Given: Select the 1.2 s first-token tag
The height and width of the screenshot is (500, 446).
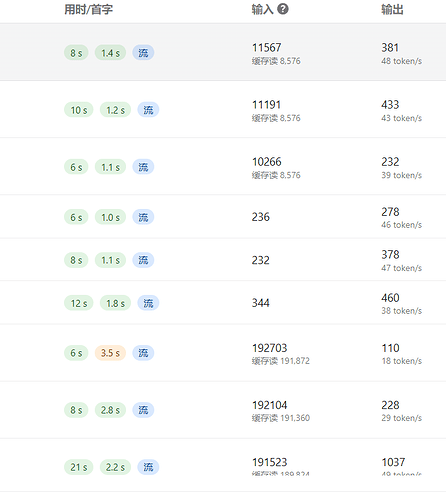Looking at the screenshot, I should 115,110.
